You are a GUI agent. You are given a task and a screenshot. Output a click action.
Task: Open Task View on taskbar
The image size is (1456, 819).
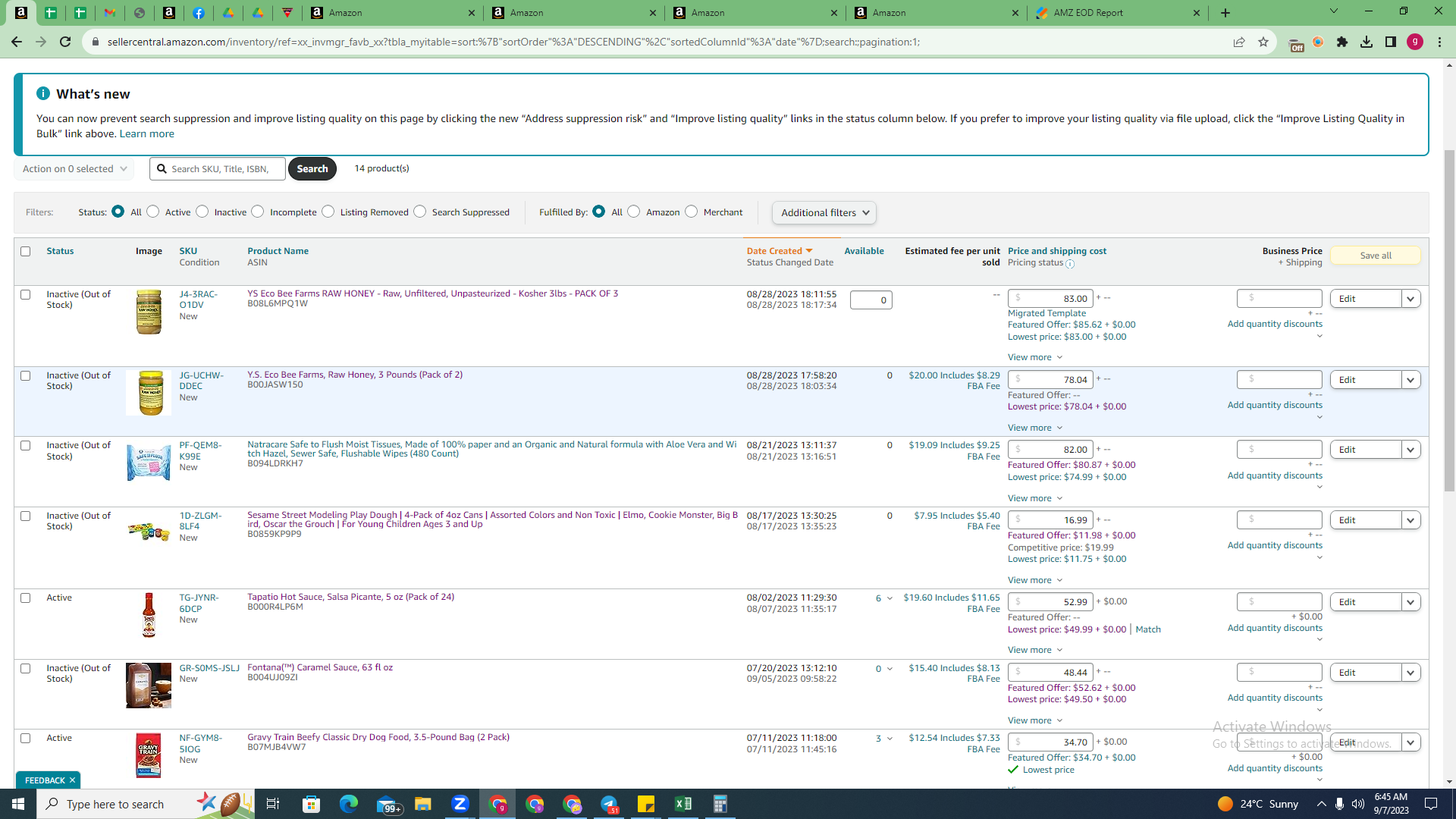pyautogui.click(x=273, y=804)
